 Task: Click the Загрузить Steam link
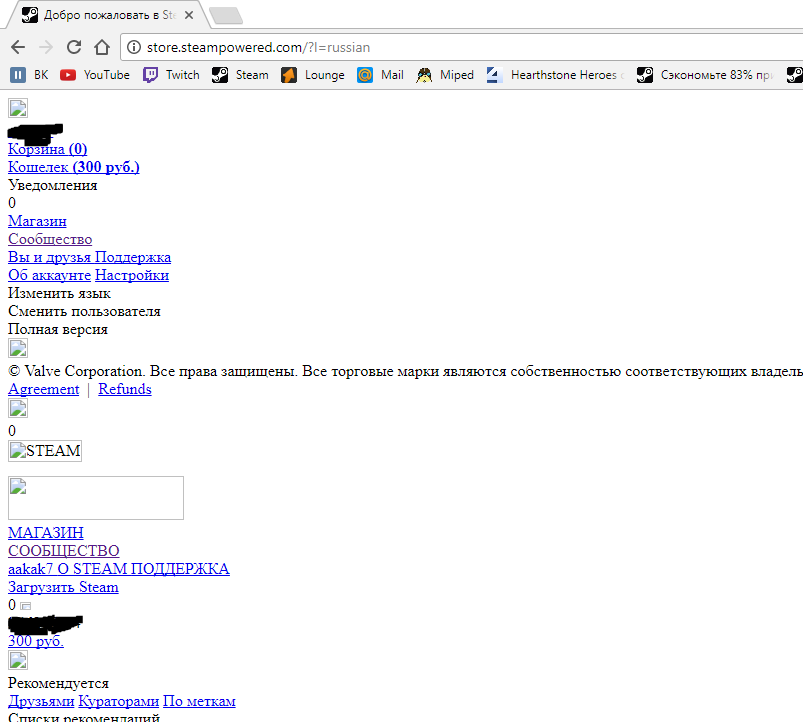pos(64,587)
